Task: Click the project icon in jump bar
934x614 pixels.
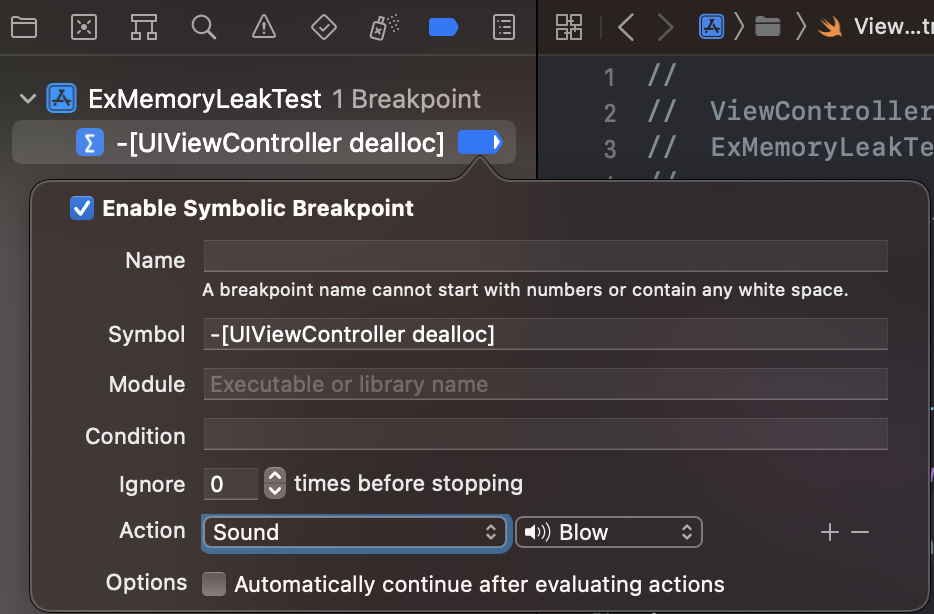Action: tap(711, 27)
